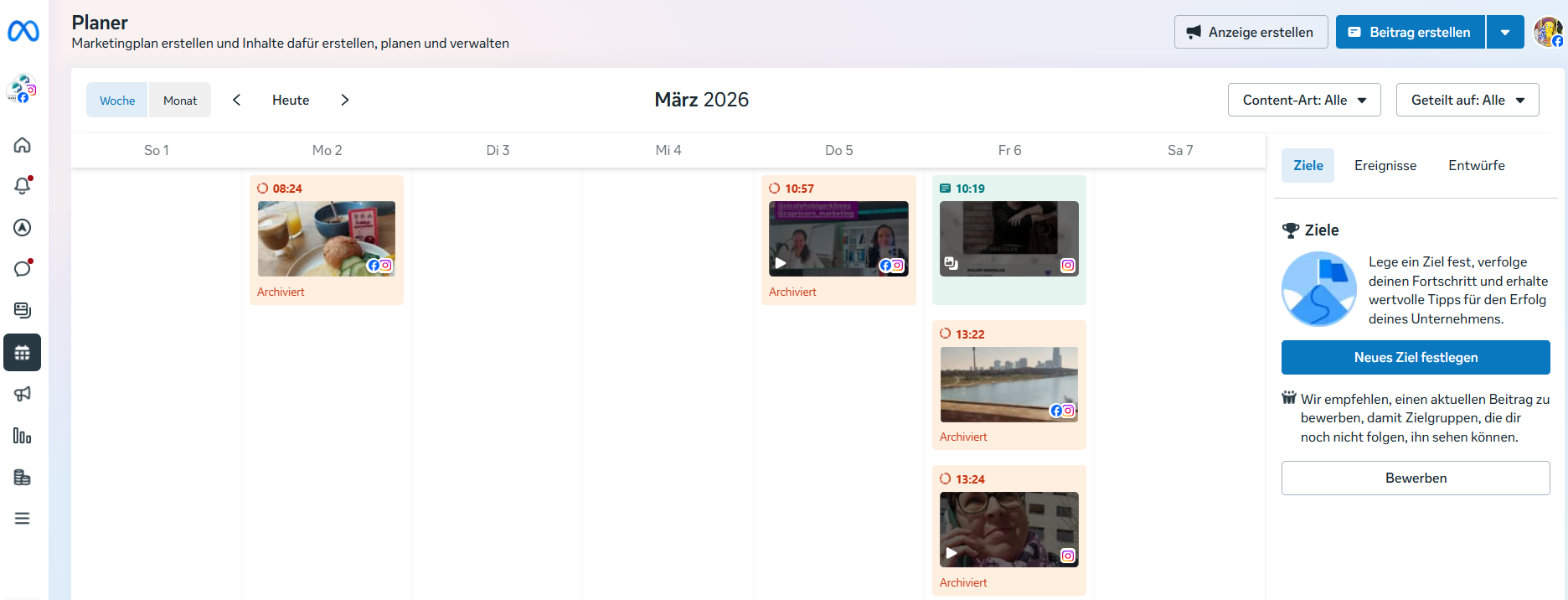Viewport: 1568px width, 600px height.
Task: Click the 08:24 time label on Monday
Action: (x=287, y=189)
